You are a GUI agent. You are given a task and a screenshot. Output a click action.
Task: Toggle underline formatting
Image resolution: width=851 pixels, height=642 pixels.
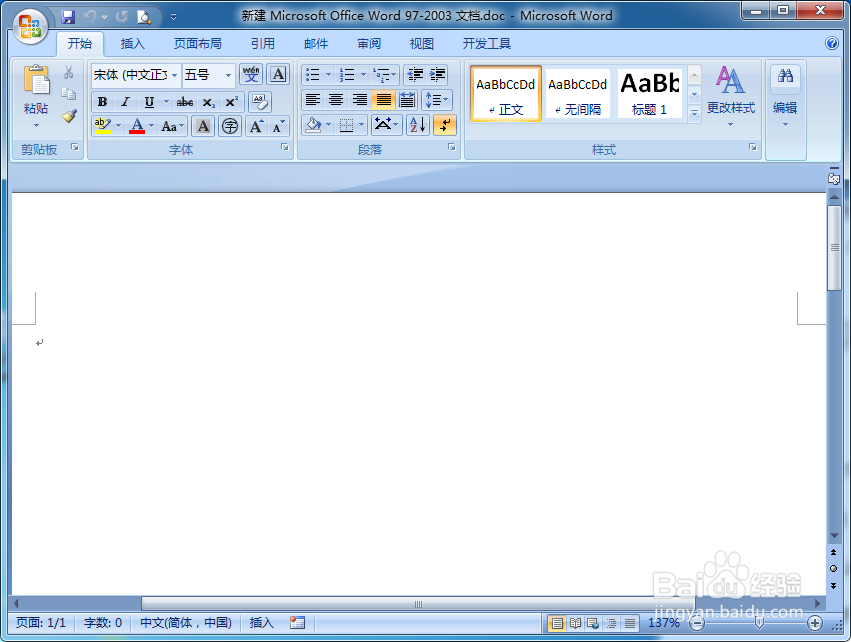tap(149, 101)
